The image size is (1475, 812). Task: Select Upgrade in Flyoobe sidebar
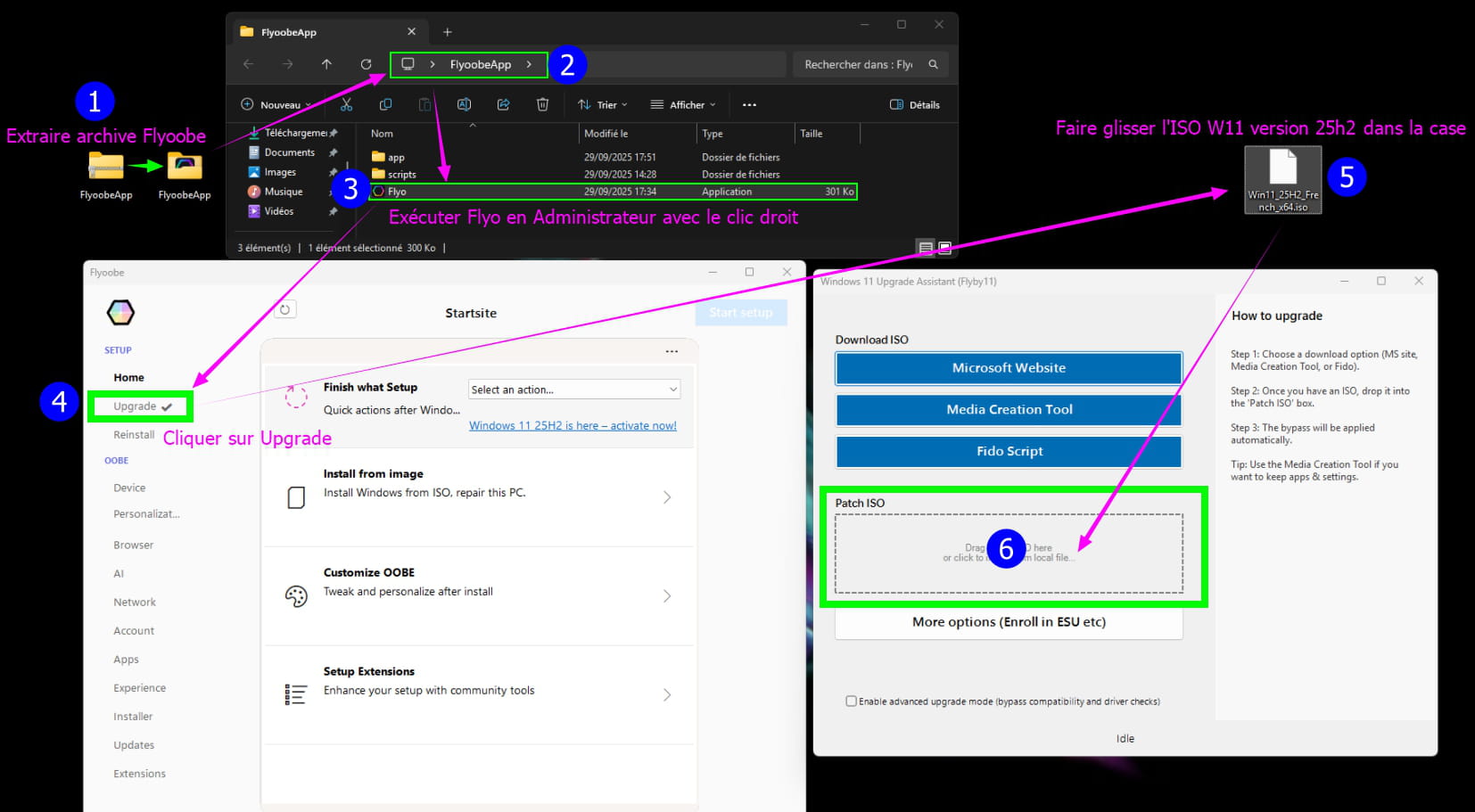pyautogui.click(x=136, y=406)
